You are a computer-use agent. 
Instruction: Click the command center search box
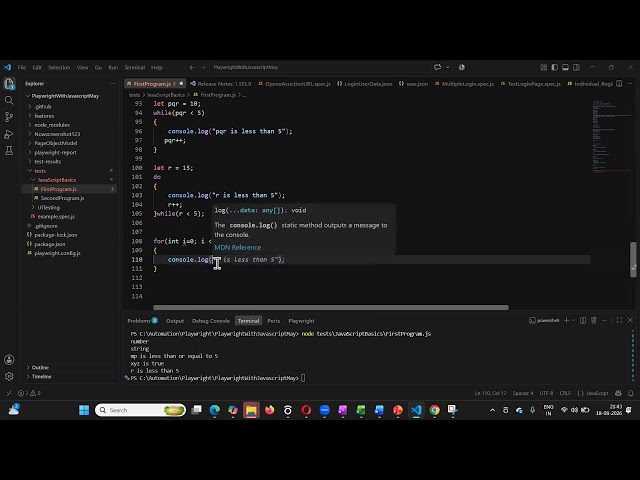pos(320,67)
